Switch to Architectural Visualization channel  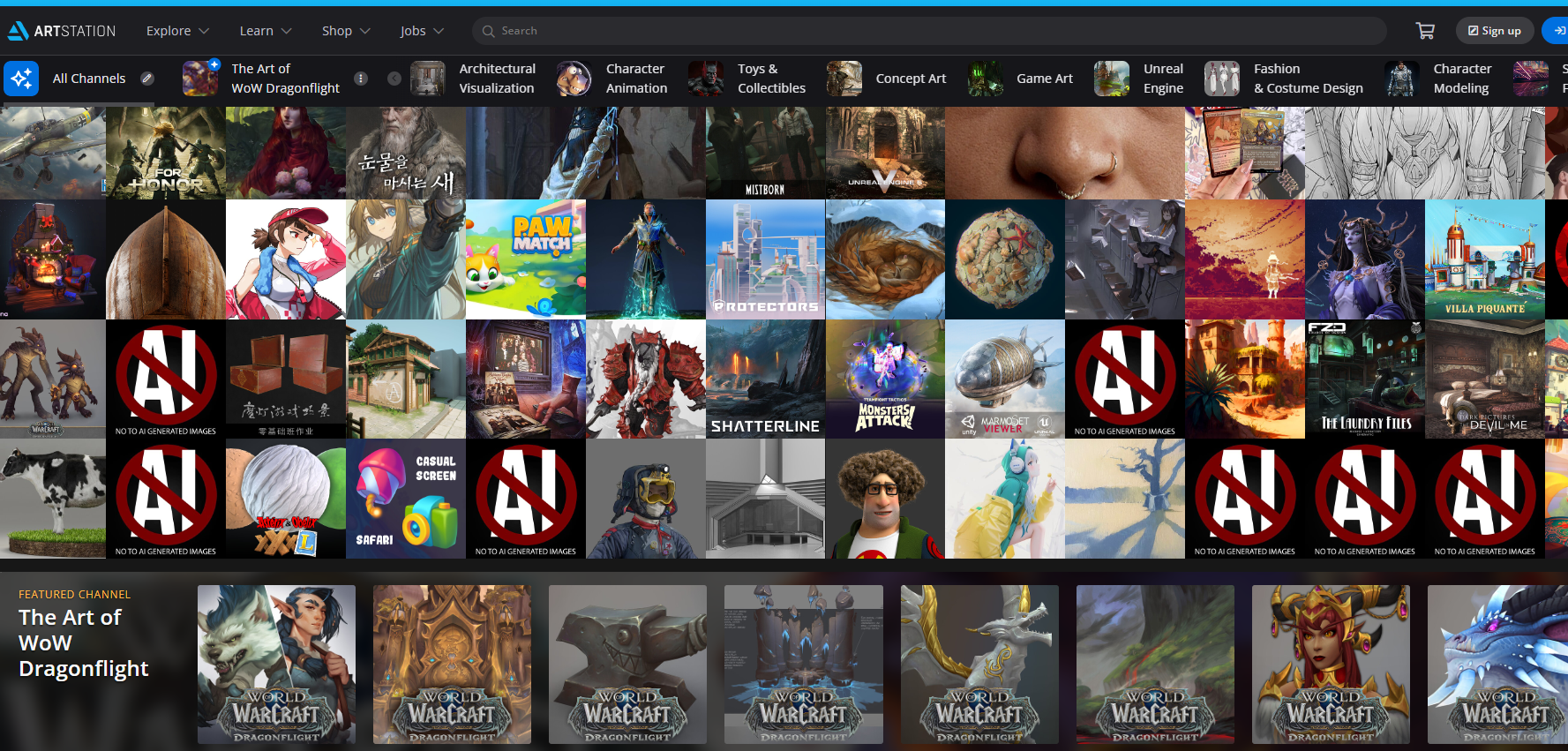(497, 79)
